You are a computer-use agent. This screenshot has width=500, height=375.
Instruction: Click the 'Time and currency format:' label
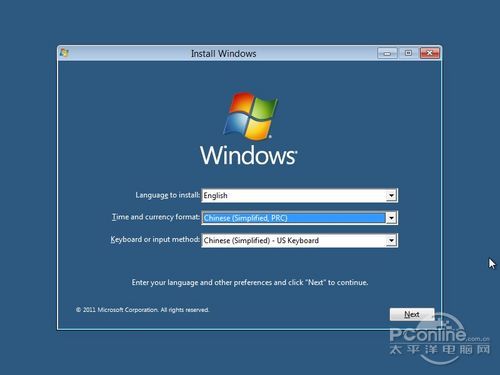tap(156, 217)
